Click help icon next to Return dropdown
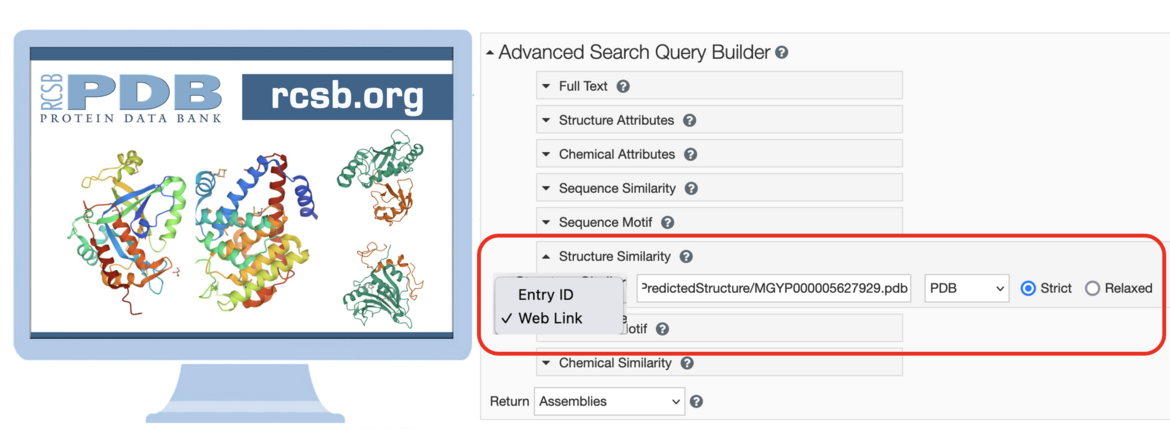 696,402
